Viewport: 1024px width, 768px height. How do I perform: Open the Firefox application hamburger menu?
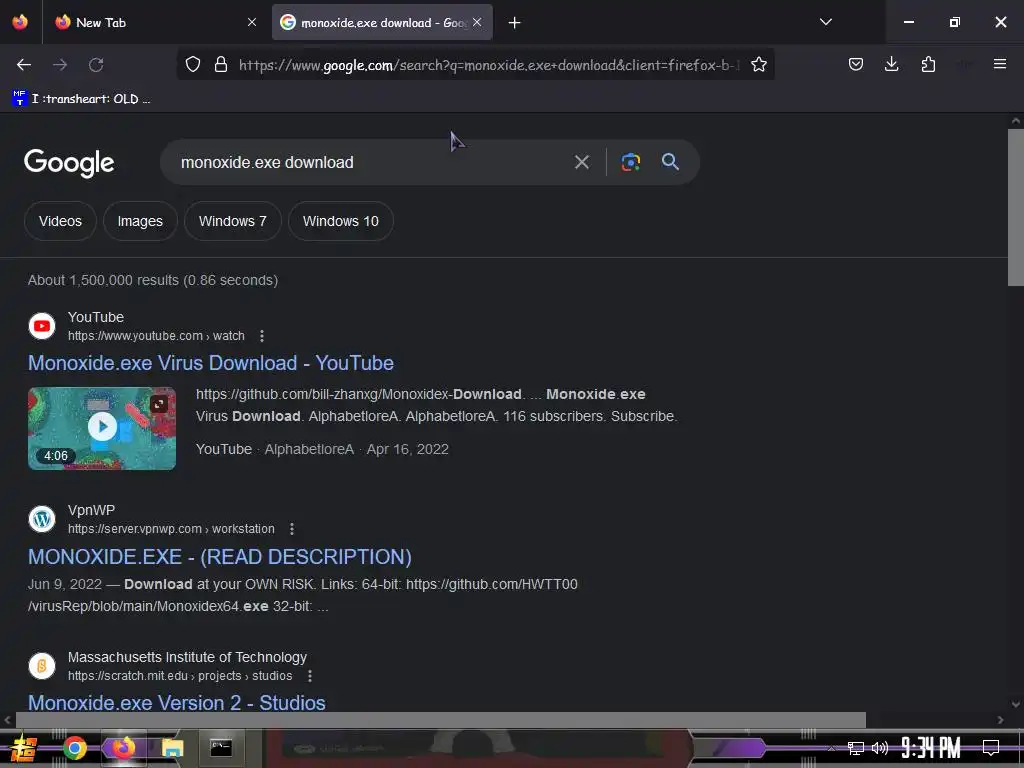pos(999,64)
